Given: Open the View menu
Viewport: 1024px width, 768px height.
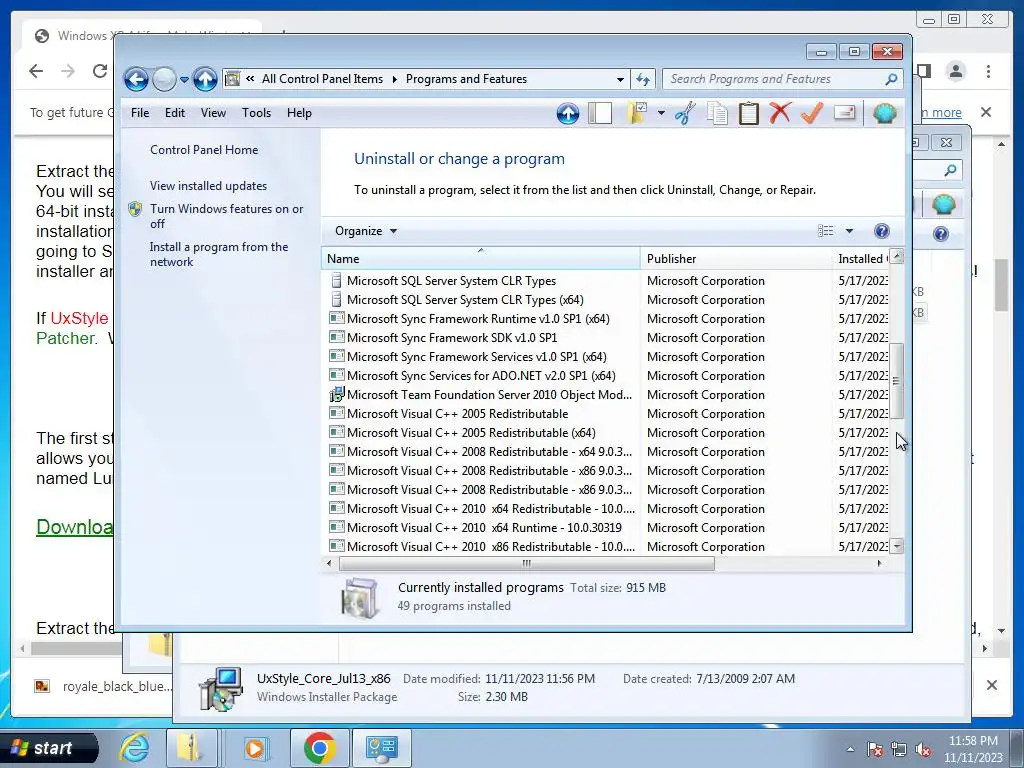Looking at the screenshot, I should pyautogui.click(x=213, y=113).
